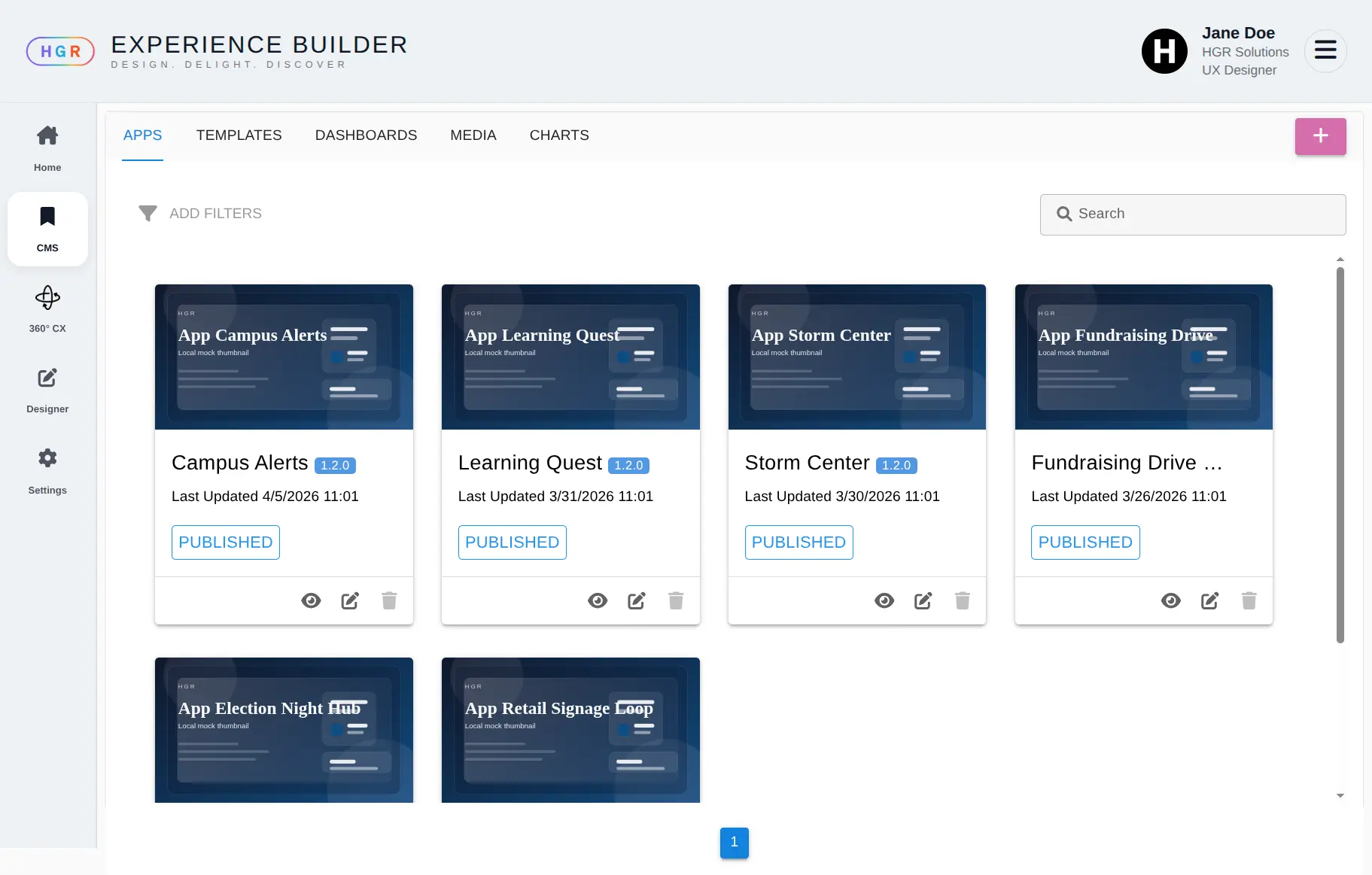1372x875 pixels.
Task: Click the edit icon for Storm Center
Action: click(923, 600)
